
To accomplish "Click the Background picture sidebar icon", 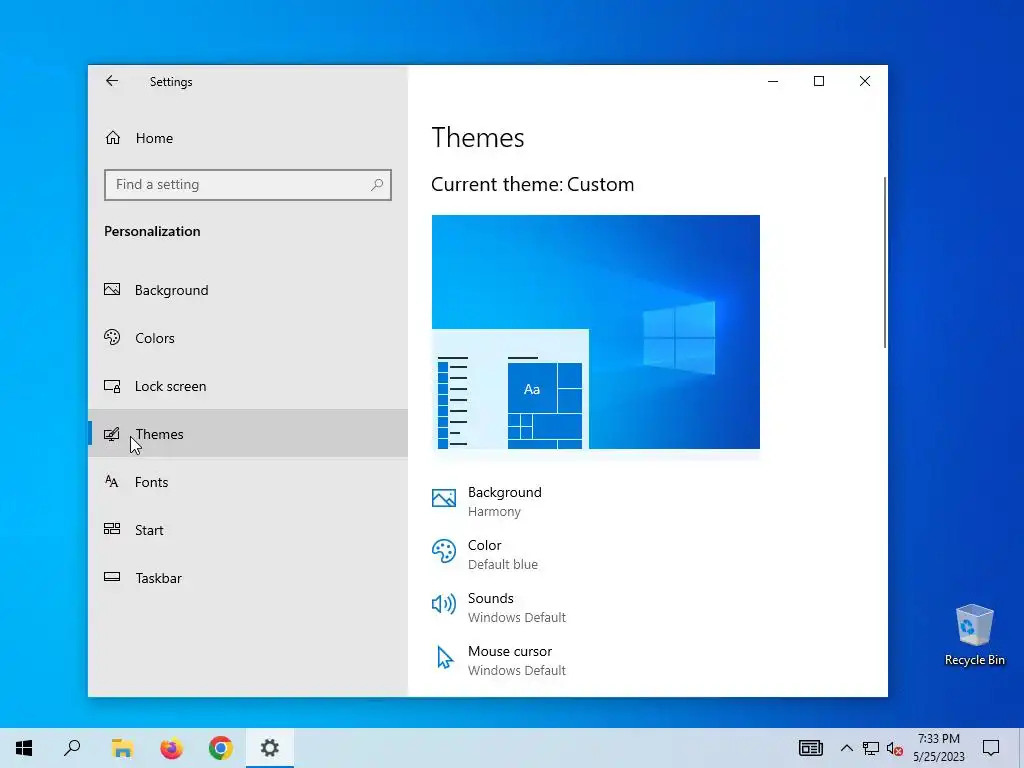I will (112, 289).
